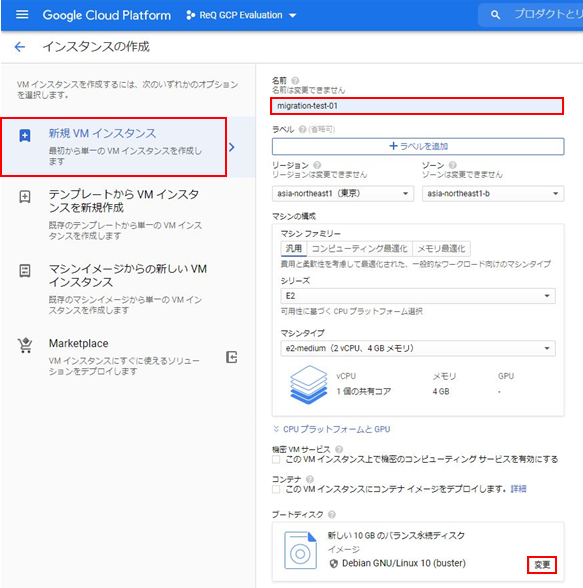583x588 pixels.
Task: Select マシンイメージからの新しい VM インスタンス option
Action: click(127, 289)
